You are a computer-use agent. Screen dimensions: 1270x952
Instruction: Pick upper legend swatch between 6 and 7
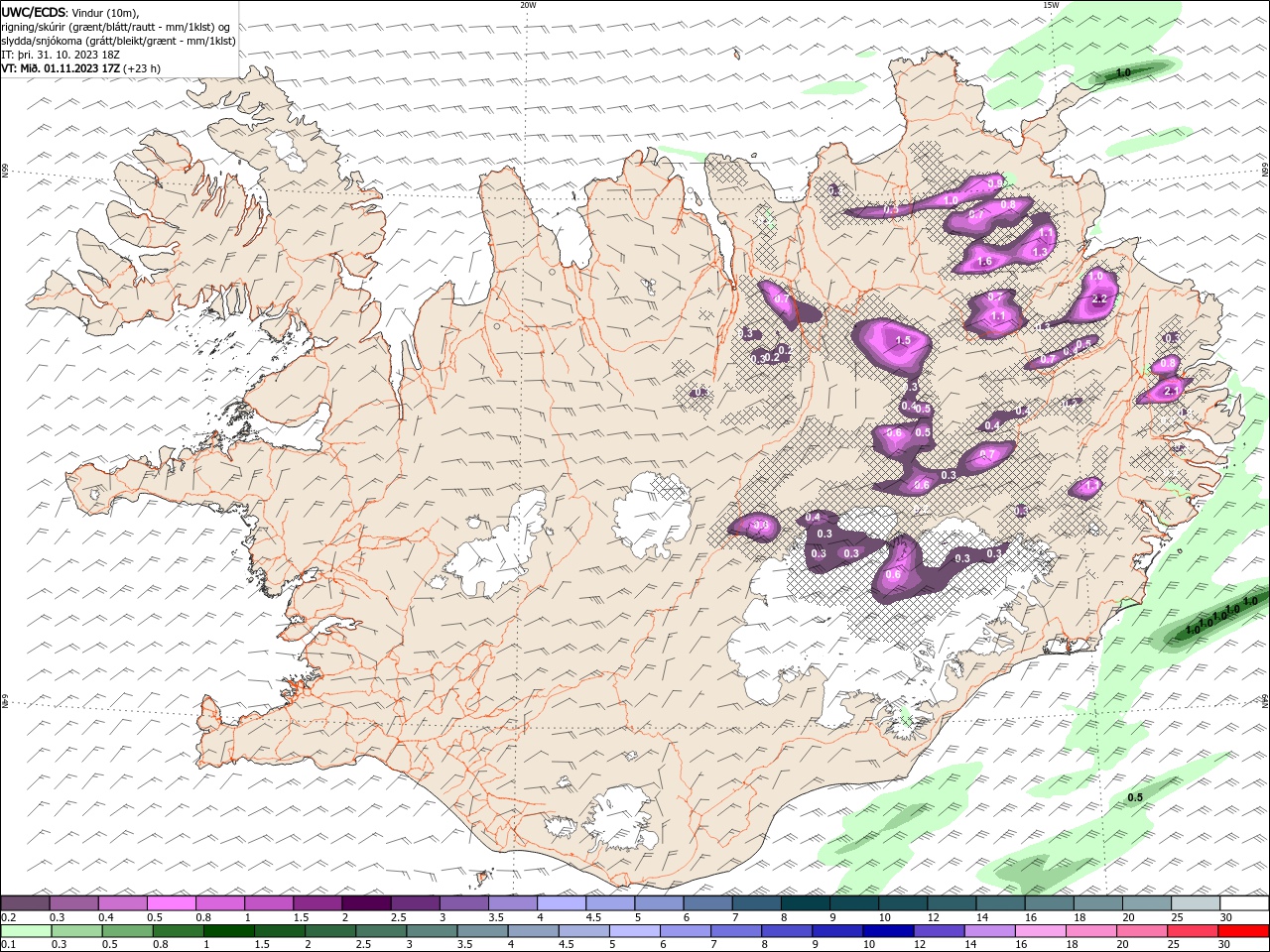click(x=707, y=903)
